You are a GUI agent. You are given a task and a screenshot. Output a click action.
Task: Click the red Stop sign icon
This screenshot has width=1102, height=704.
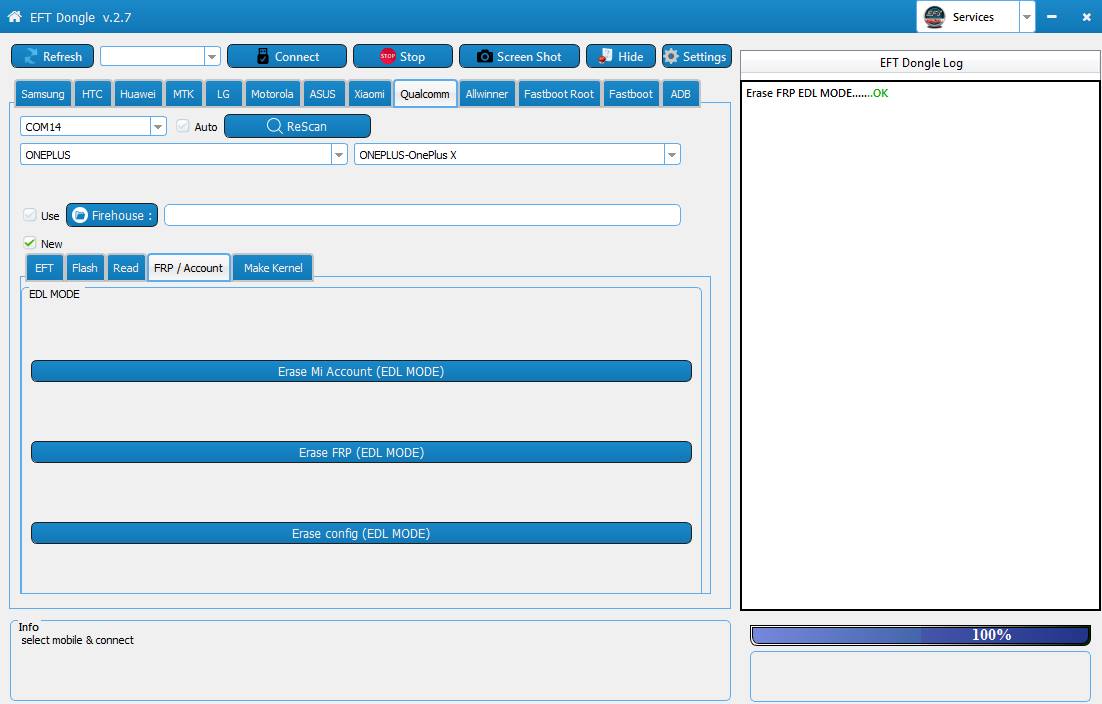(387, 56)
